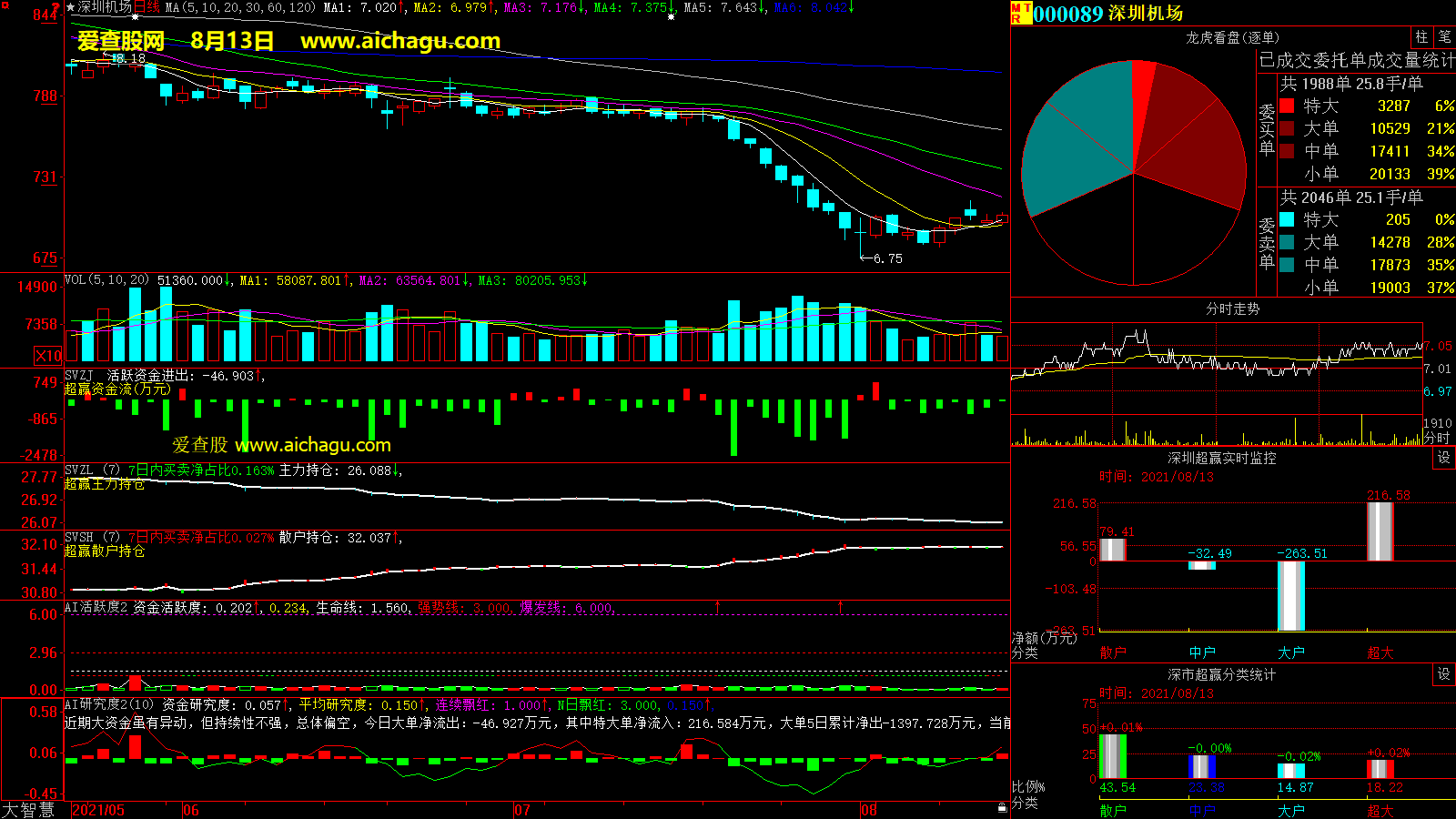Viewport: 1456px width, 819px height.
Task: Click the star icon before 深圳机场 chart title
Action: click(x=71, y=7)
